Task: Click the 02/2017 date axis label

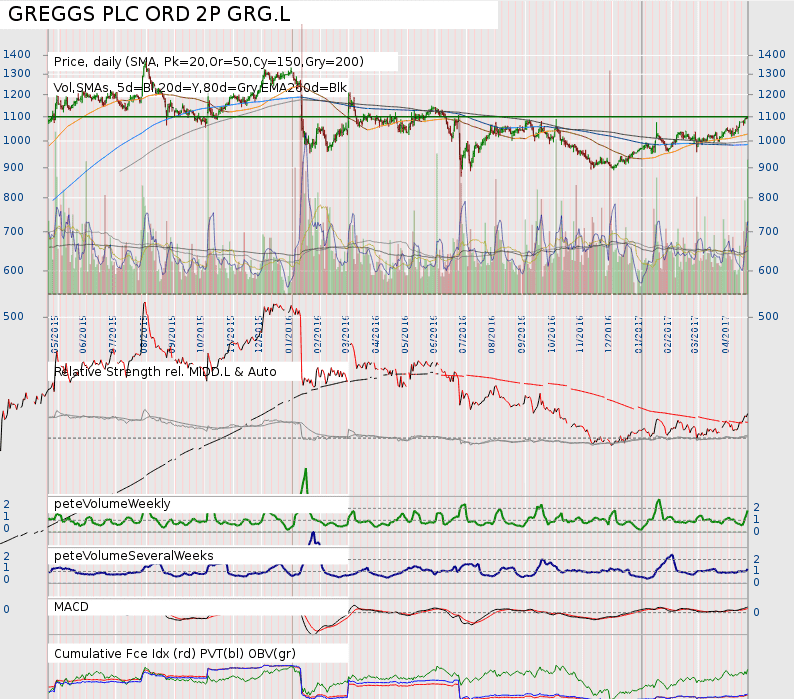Action: [667, 334]
